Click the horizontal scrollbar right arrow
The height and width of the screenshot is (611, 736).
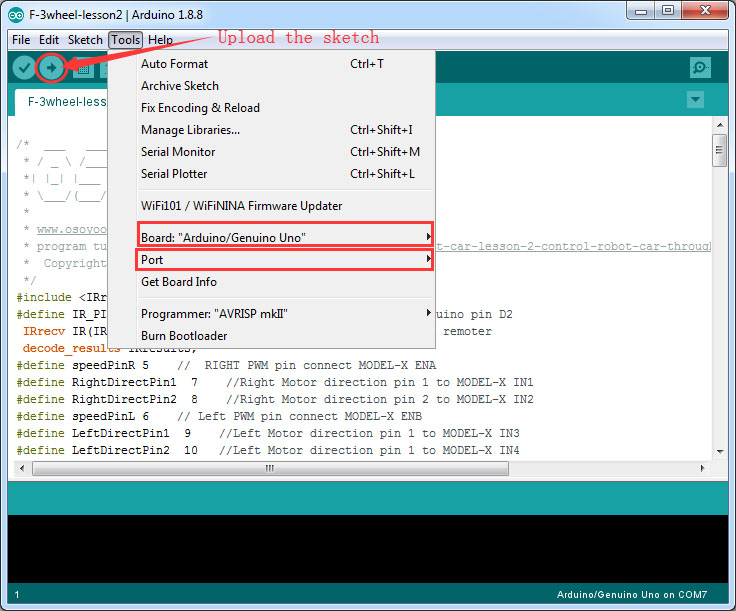tap(702, 468)
